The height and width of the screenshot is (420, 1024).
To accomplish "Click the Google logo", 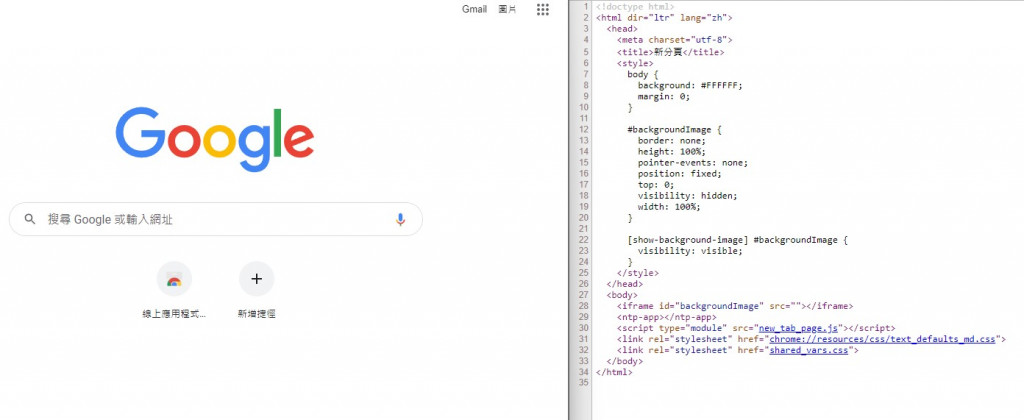I will point(215,139).
